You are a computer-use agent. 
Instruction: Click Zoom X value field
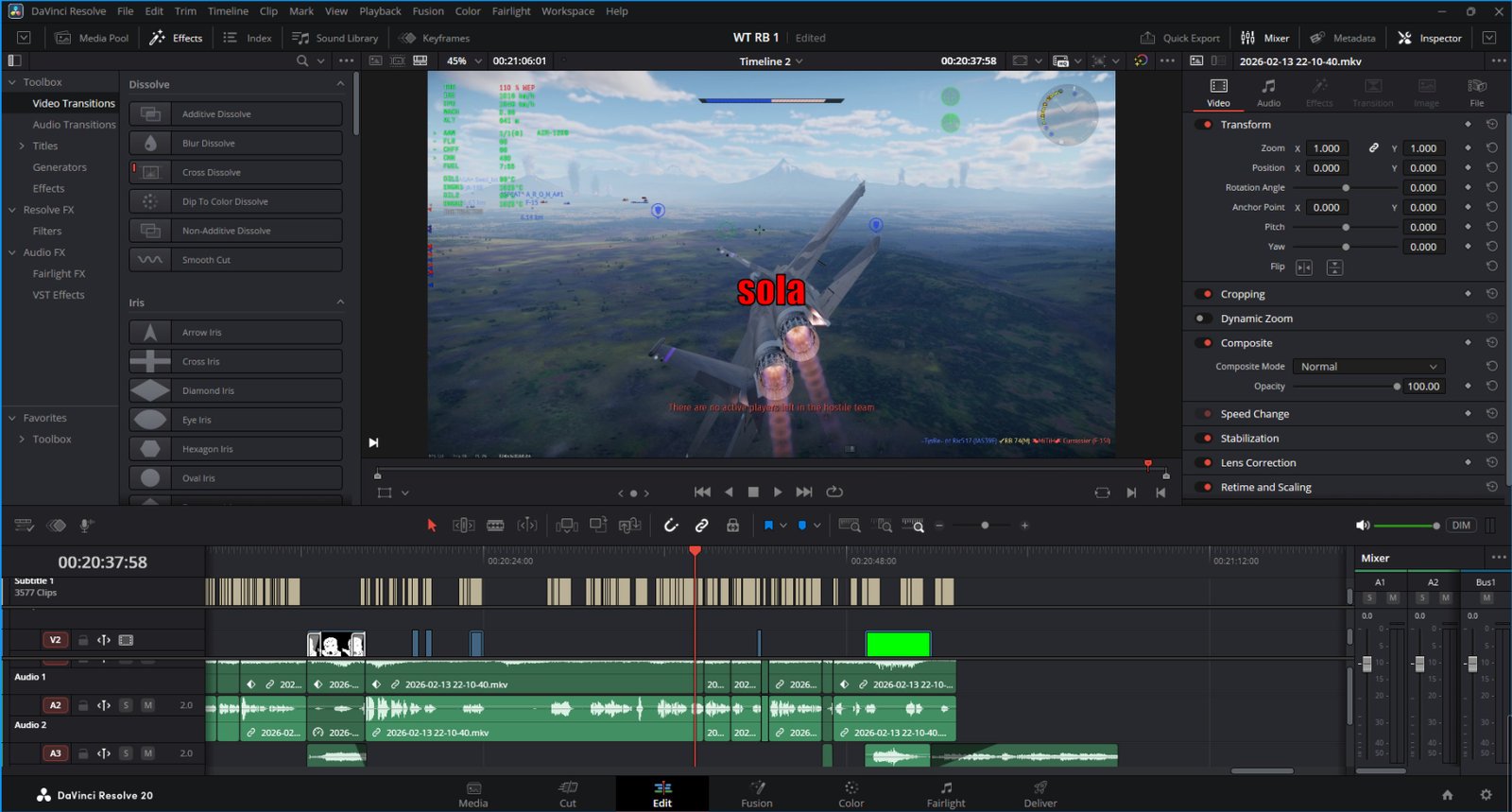[x=1327, y=148]
